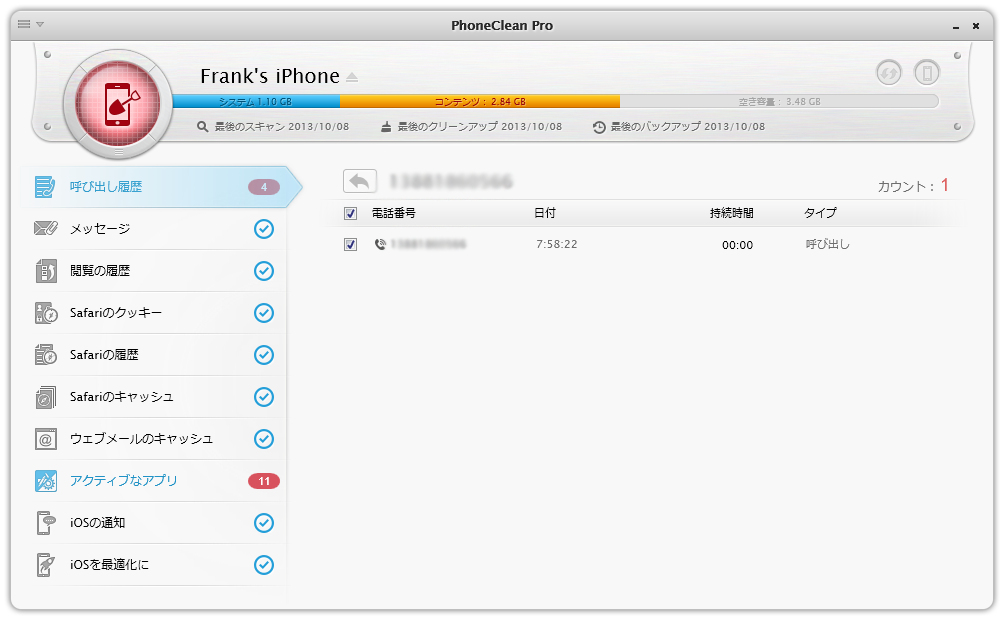Viewport: 1004px width, 620px height.
Task: Click checkmark next to ウェブメールのキャッシュ
Action: [x=264, y=439]
